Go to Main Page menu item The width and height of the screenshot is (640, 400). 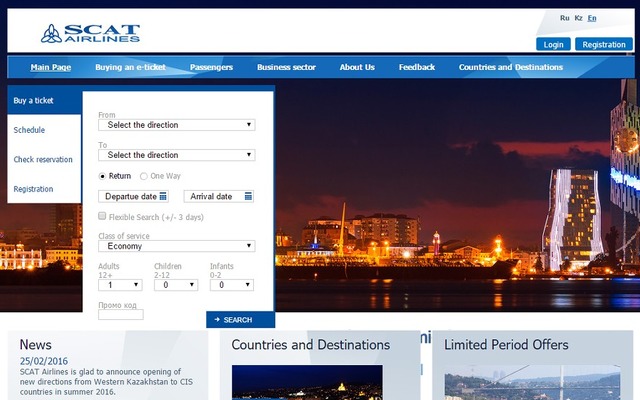tap(51, 67)
